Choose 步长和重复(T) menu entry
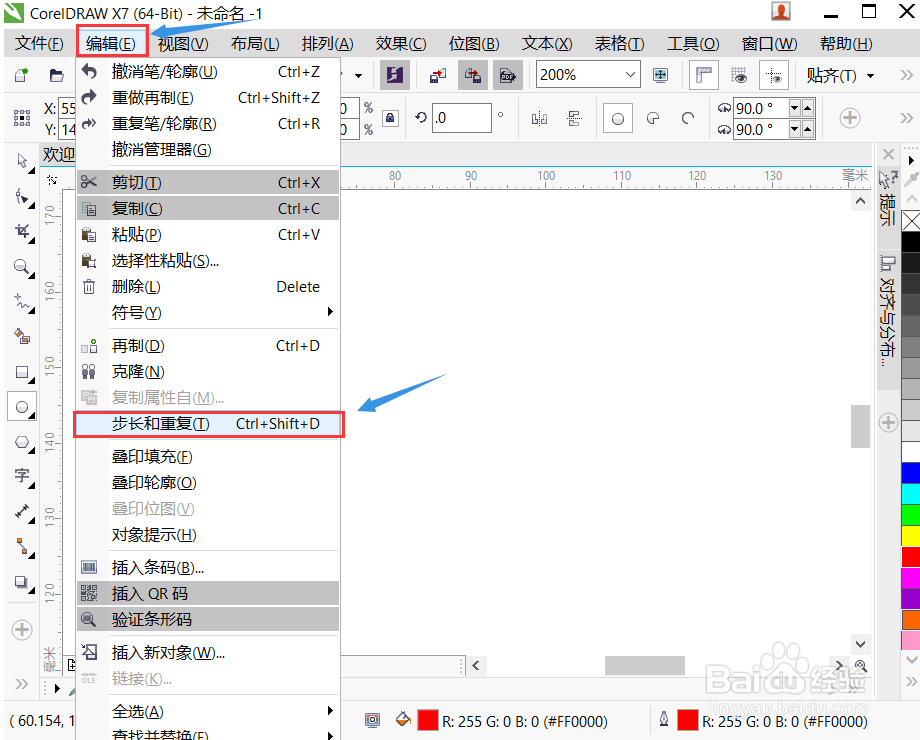 tap(208, 424)
